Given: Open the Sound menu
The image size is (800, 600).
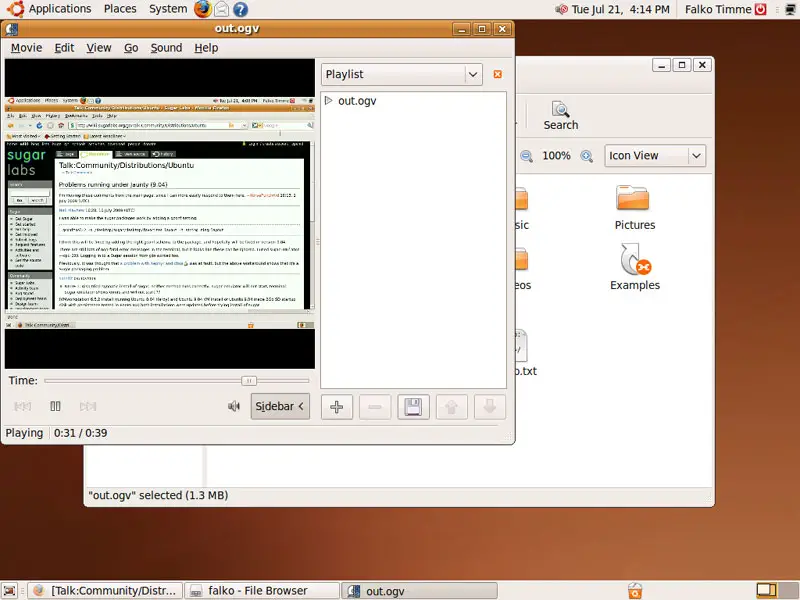Looking at the screenshot, I should coord(166,48).
